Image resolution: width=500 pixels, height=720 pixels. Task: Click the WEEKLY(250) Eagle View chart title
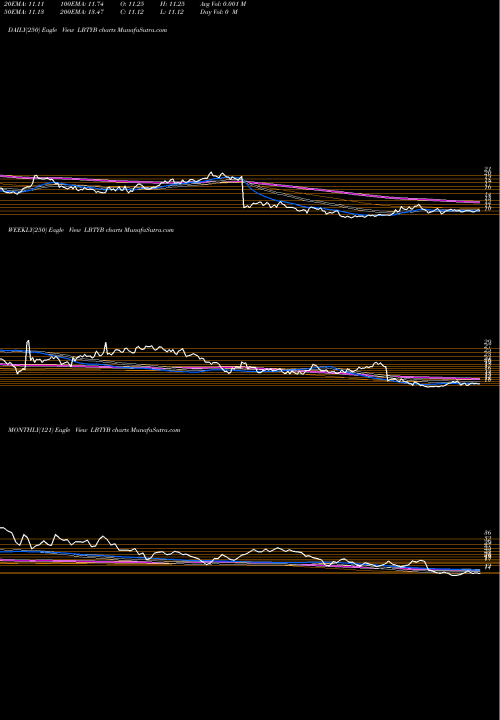tap(91, 230)
